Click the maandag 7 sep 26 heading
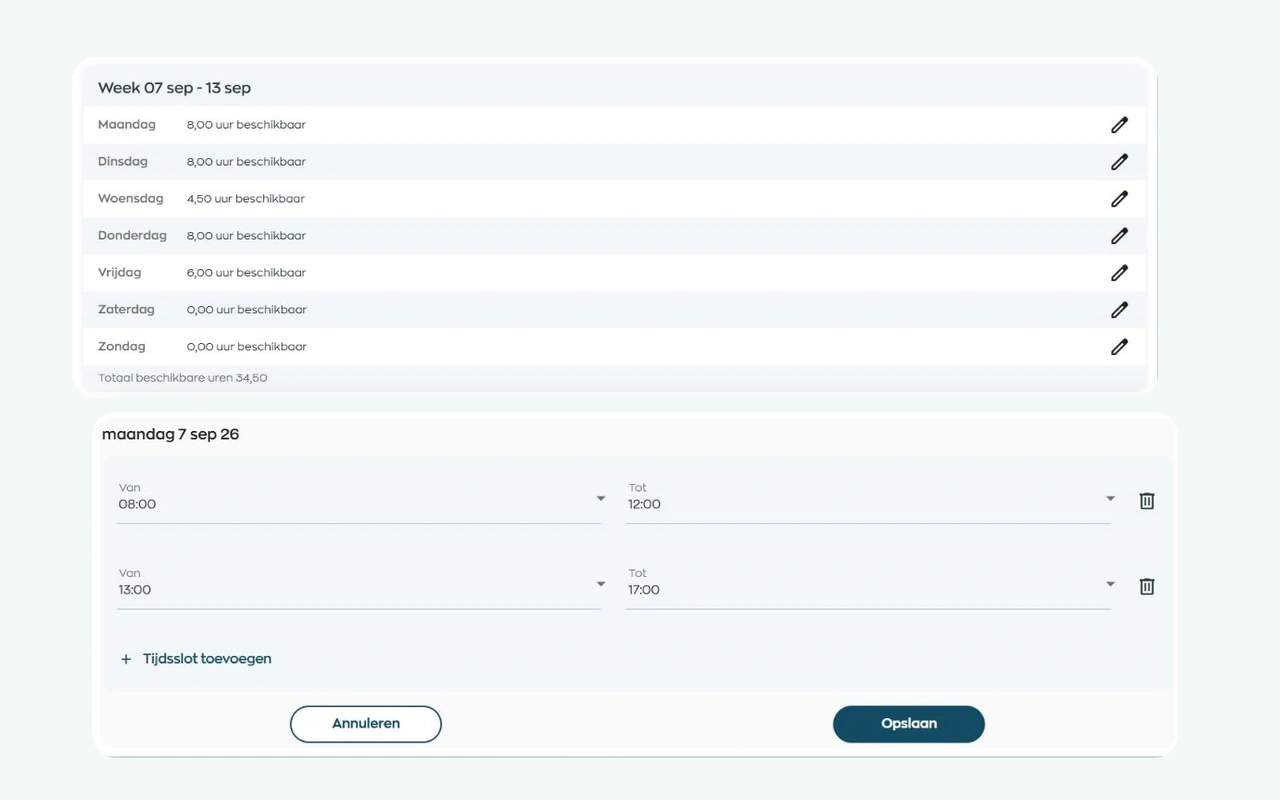This screenshot has width=1280, height=800. (x=171, y=435)
